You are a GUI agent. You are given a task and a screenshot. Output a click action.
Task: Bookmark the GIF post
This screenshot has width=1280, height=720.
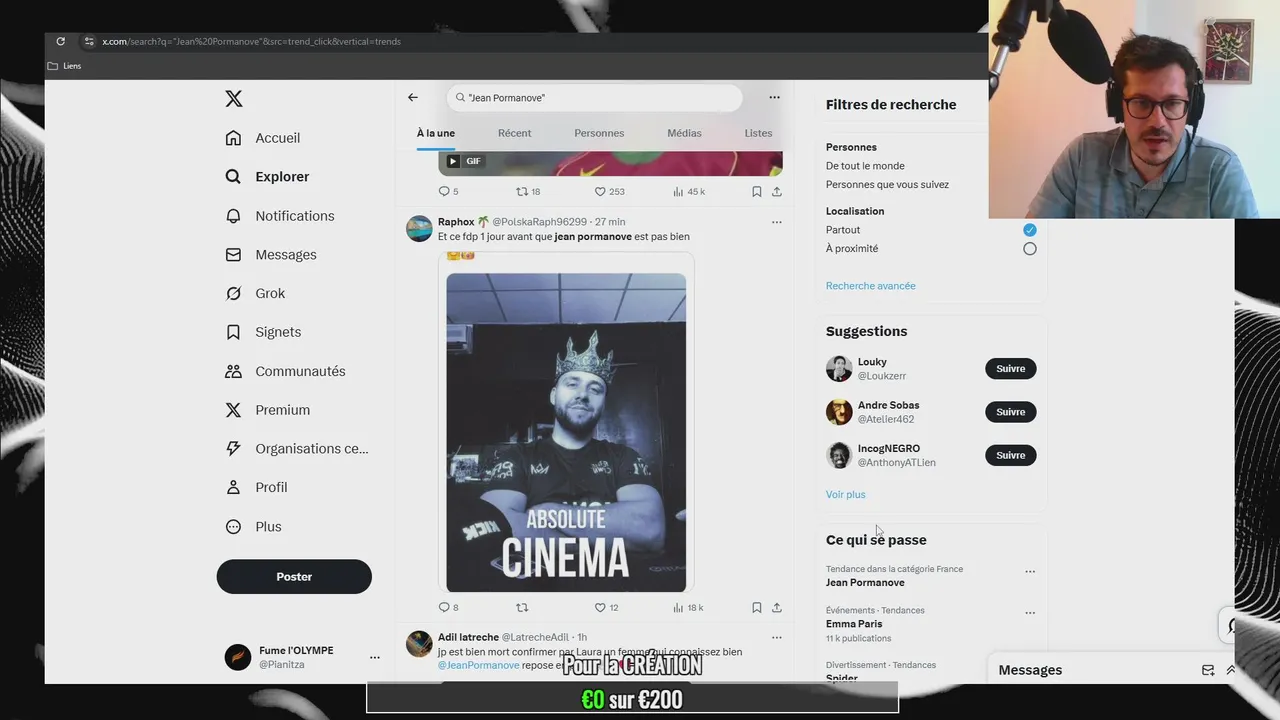757,191
